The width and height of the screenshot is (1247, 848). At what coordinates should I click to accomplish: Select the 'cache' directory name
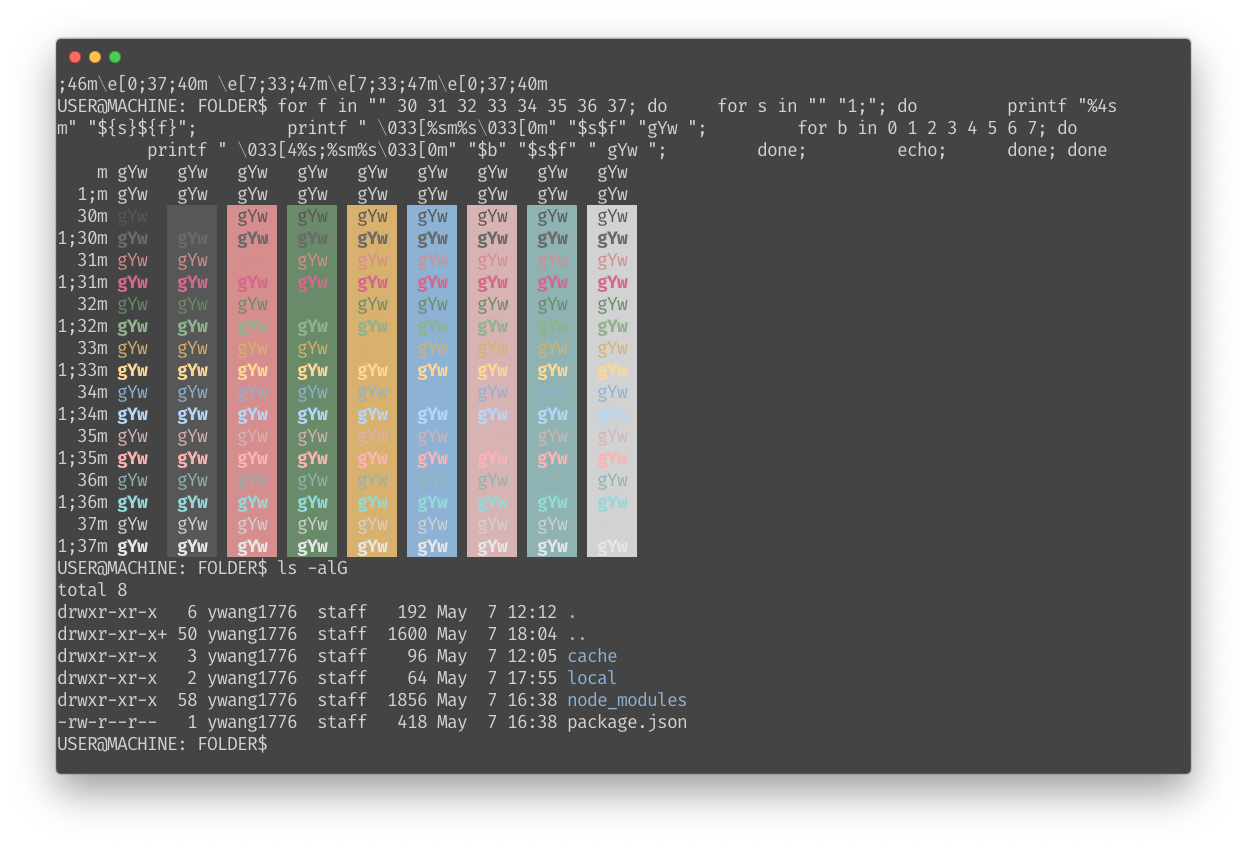[592, 656]
